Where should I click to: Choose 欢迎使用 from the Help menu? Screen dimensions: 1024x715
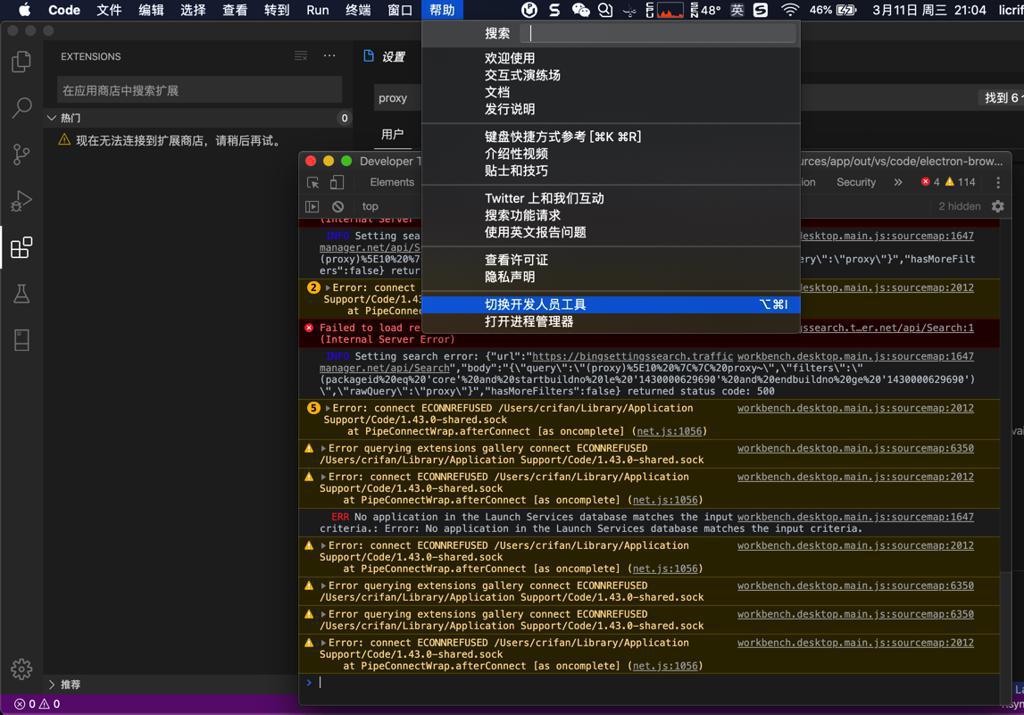611,58
